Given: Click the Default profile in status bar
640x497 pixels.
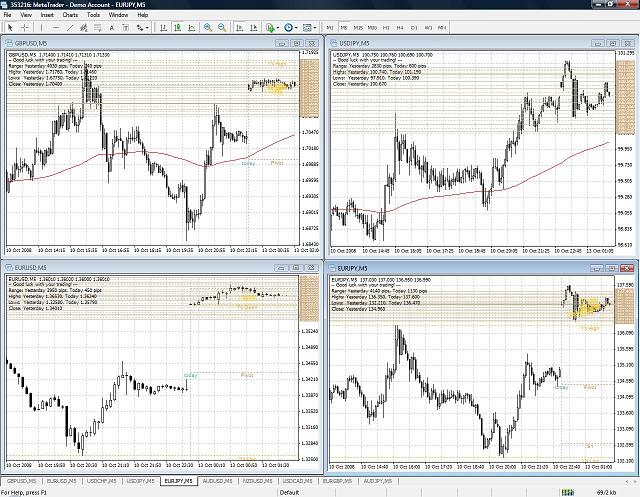Looking at the screenshot, I should click(289, 493).
